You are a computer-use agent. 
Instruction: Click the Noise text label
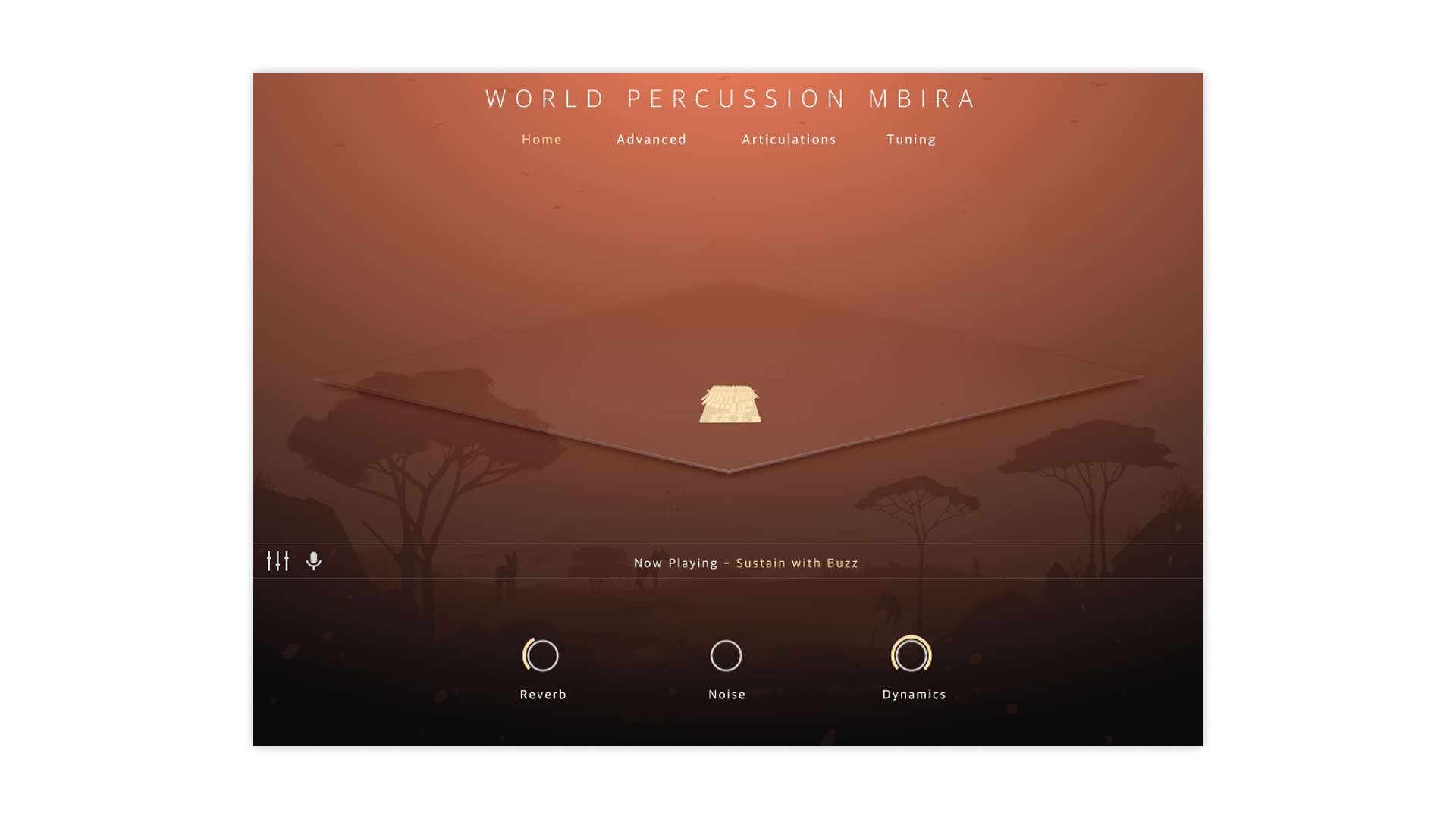click(726, 695)
